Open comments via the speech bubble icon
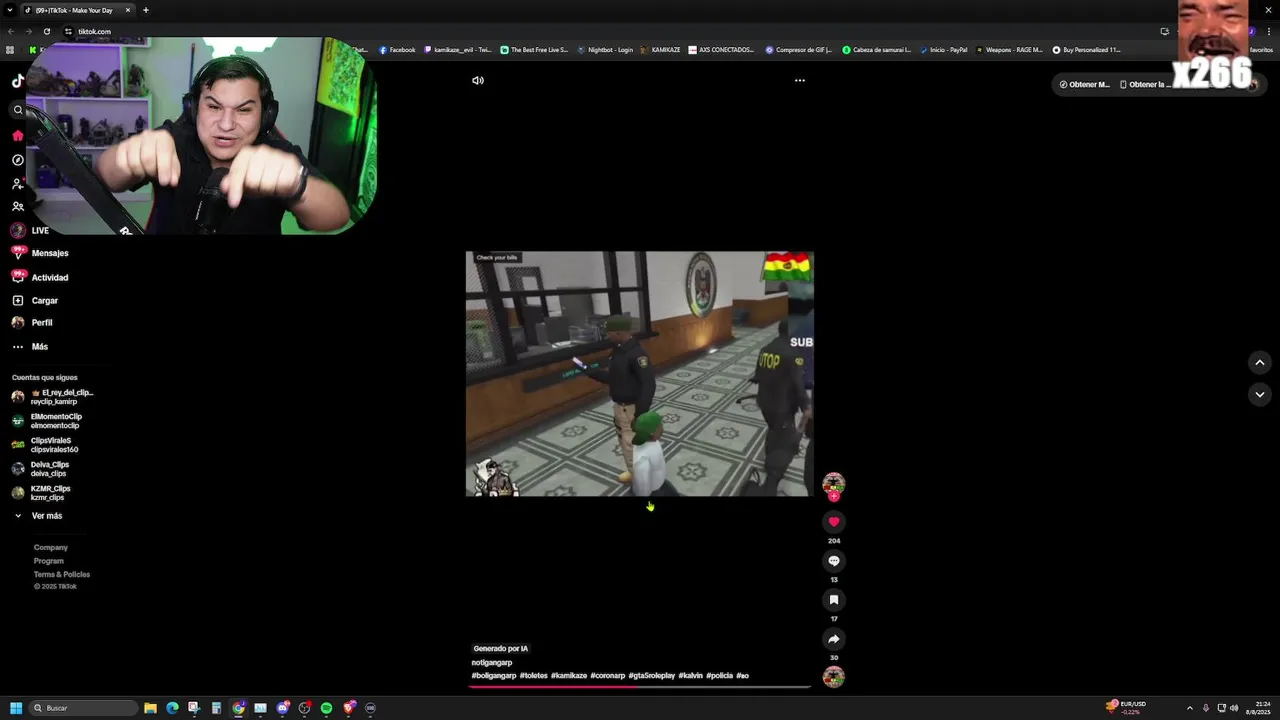Image resolution: width=1280 pixels, height=720 pixels. (834, 561)
